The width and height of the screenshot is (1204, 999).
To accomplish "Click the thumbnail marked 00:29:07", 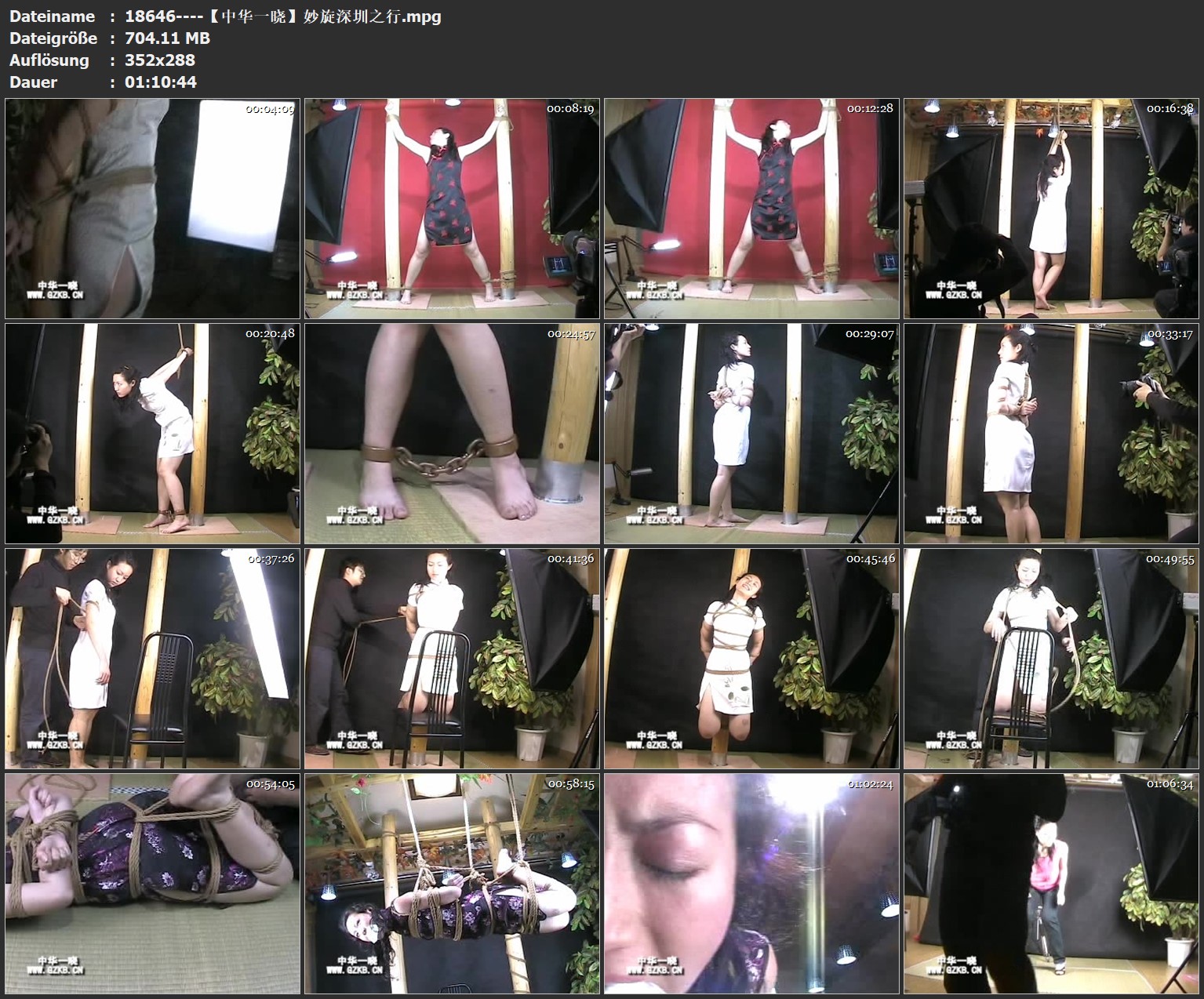I will (x=751, y=434).
